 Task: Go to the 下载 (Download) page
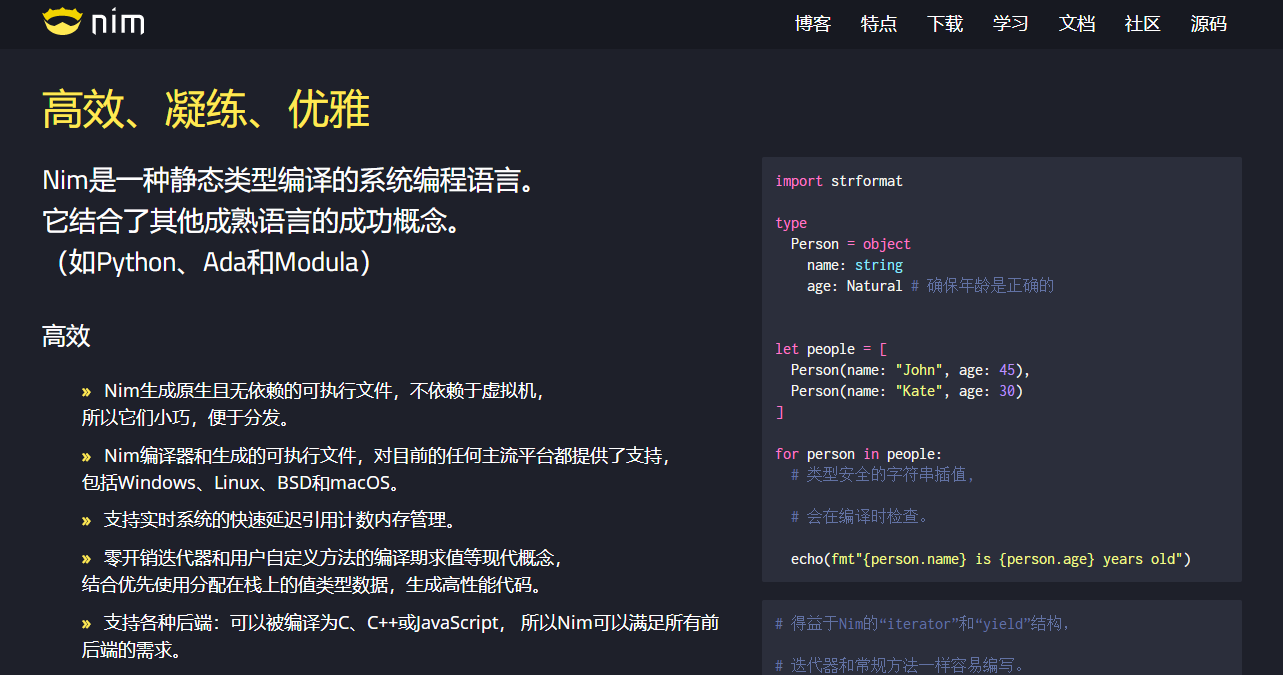pos(945,24)
